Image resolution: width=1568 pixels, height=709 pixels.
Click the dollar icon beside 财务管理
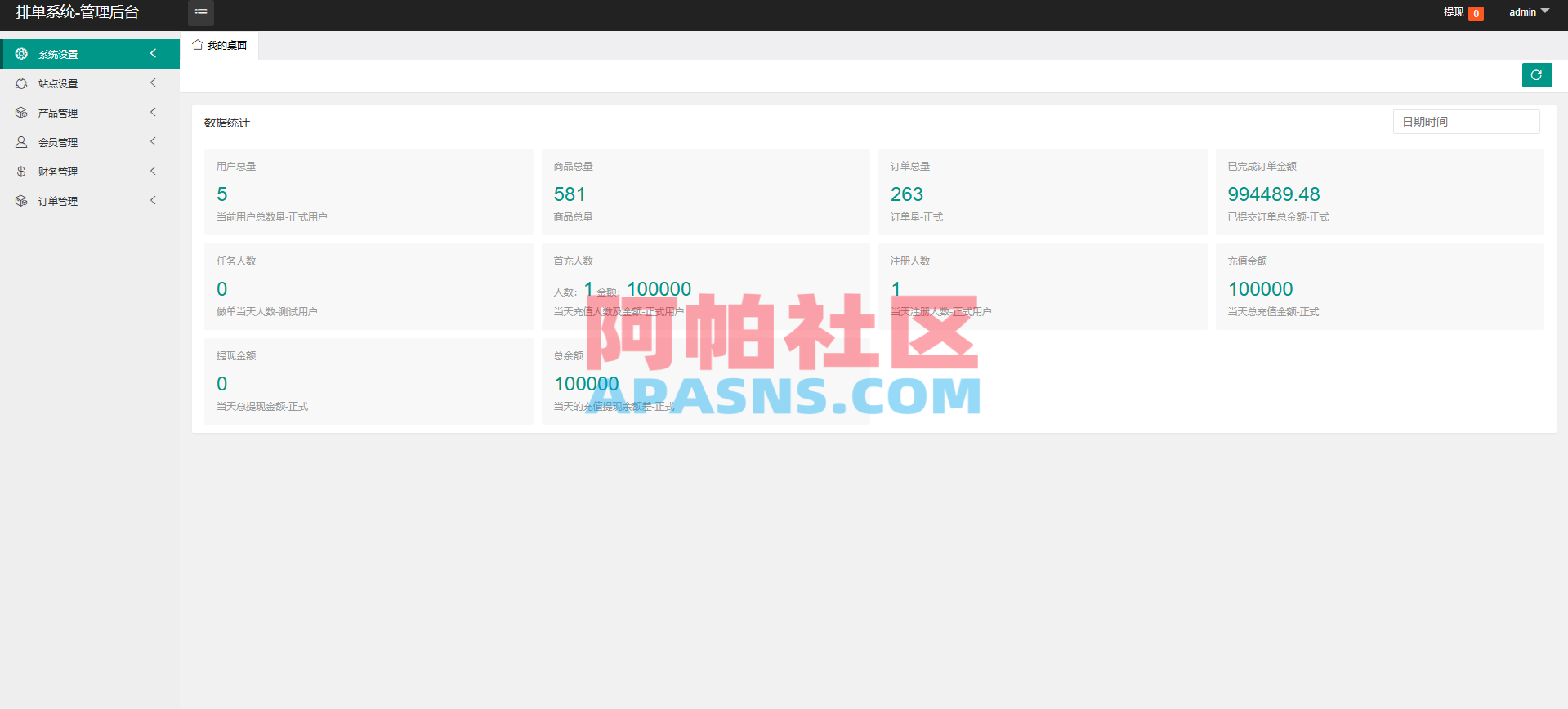click(x=21, y=172)
